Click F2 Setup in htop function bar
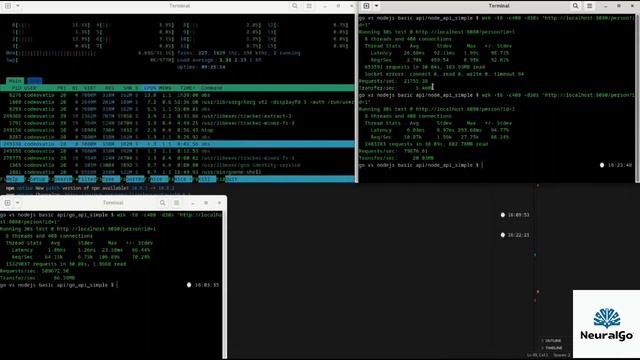Viewport: 640px width, 360px height. coord(38,179)
